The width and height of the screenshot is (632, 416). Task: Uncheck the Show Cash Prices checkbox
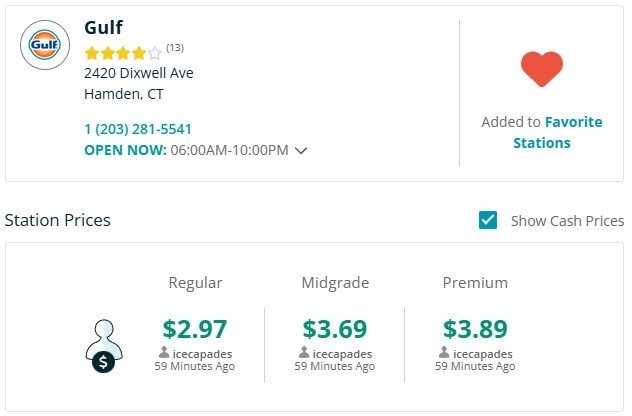488,220
